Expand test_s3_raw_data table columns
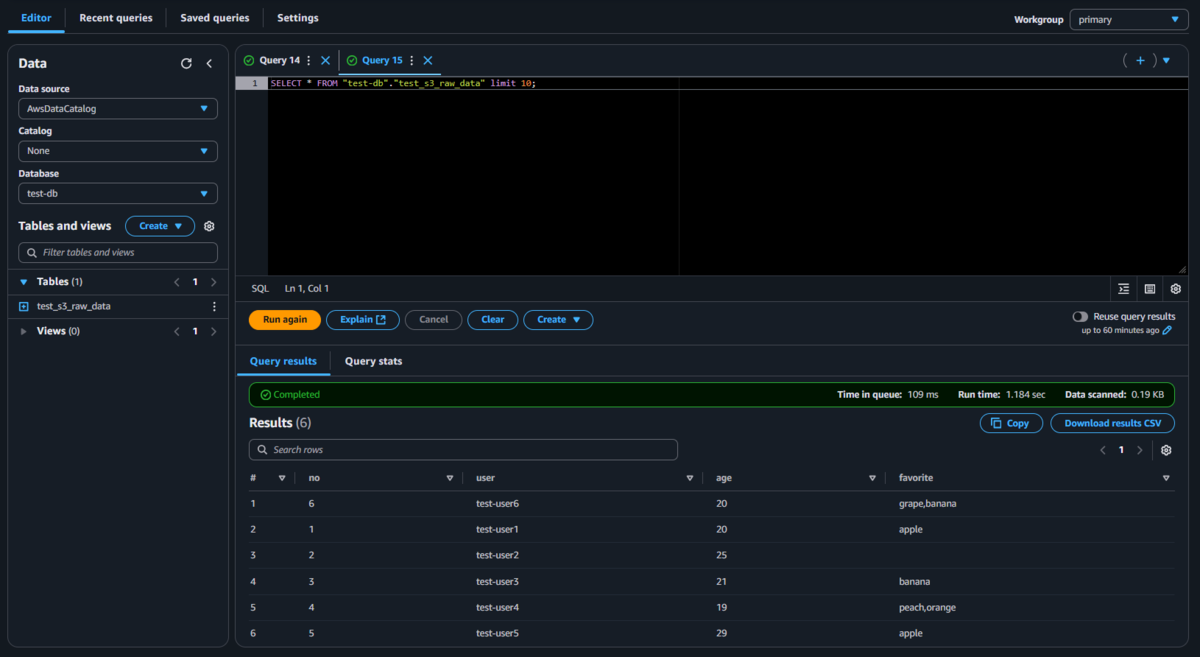This screenshot has height=657, width=1200. coord(24,306)
